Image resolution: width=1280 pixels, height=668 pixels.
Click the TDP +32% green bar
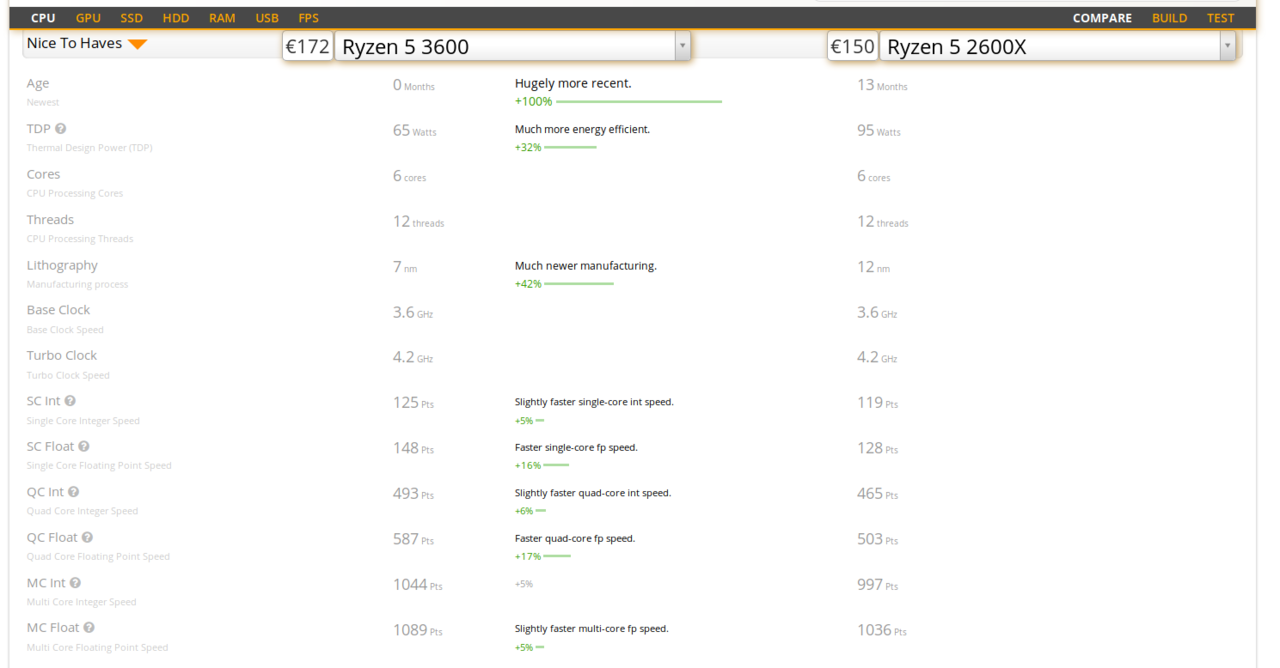pos(570,148)
